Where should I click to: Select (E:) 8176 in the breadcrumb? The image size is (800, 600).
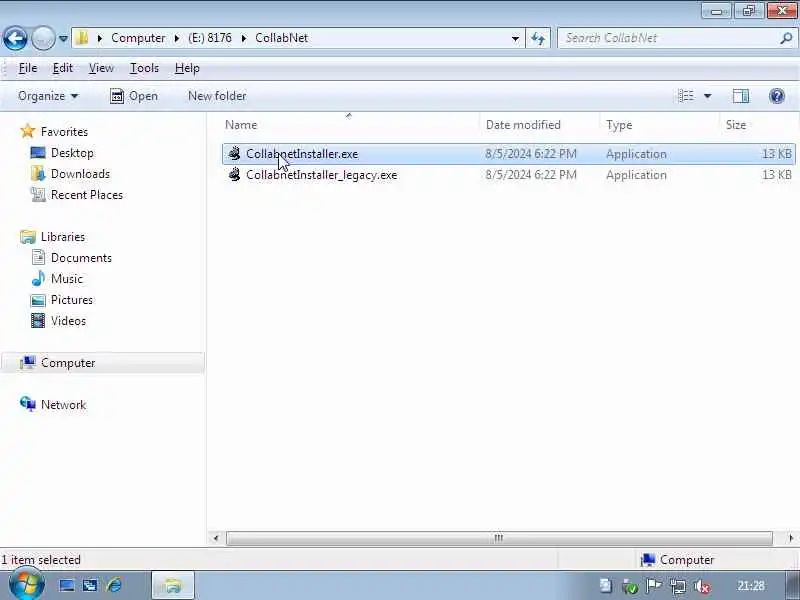[x=210, y=38]
